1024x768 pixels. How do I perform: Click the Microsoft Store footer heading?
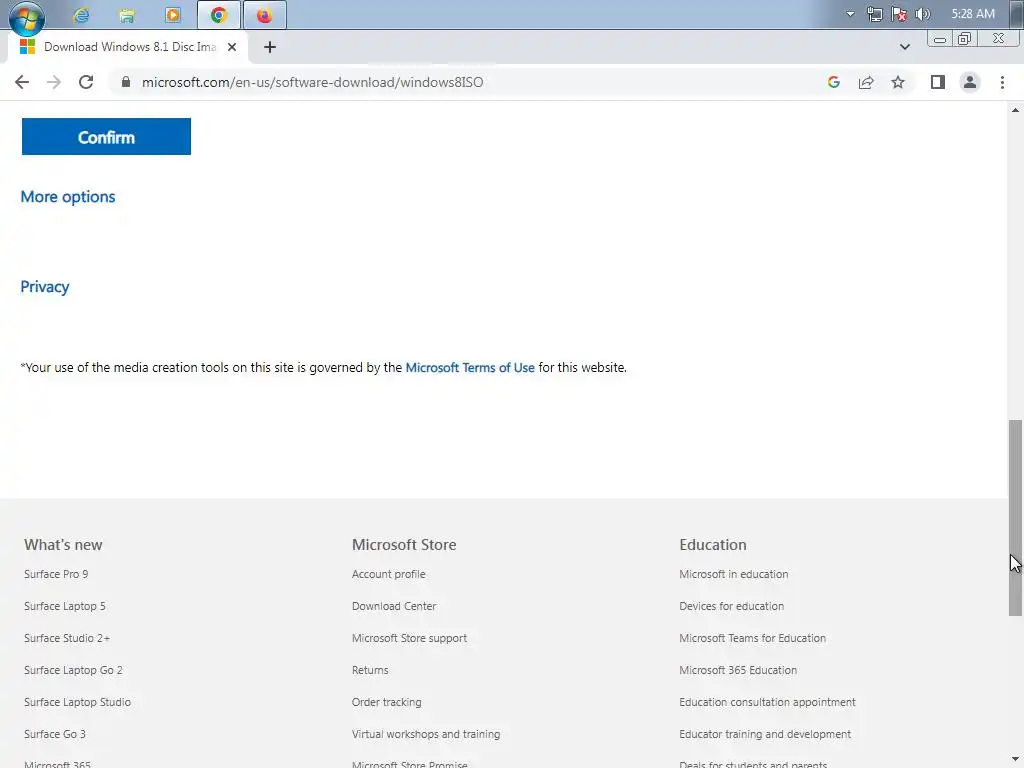(x=404, y=545)
